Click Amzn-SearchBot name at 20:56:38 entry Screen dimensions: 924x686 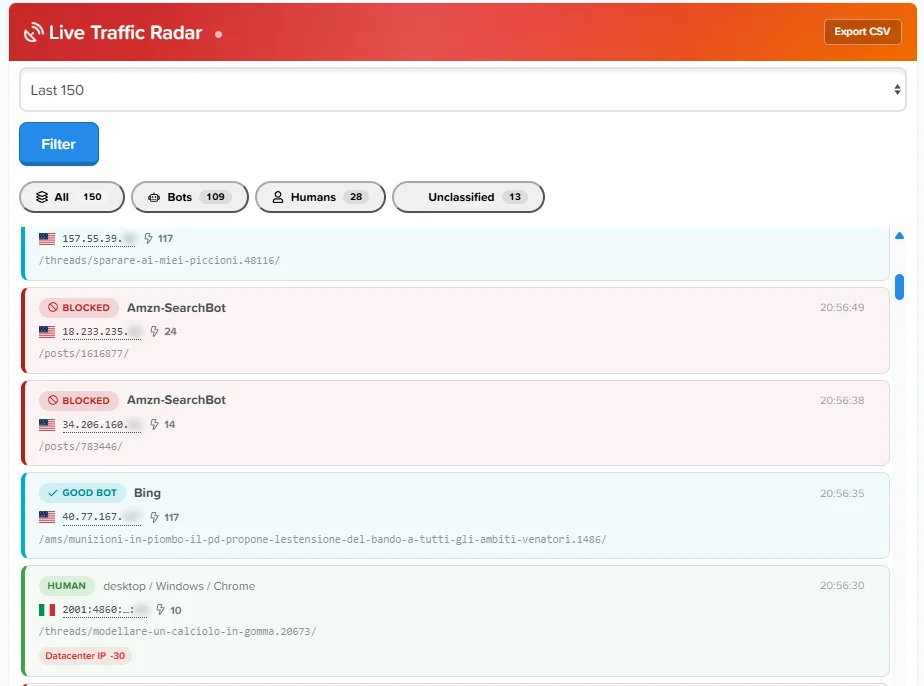pos(176,400)
